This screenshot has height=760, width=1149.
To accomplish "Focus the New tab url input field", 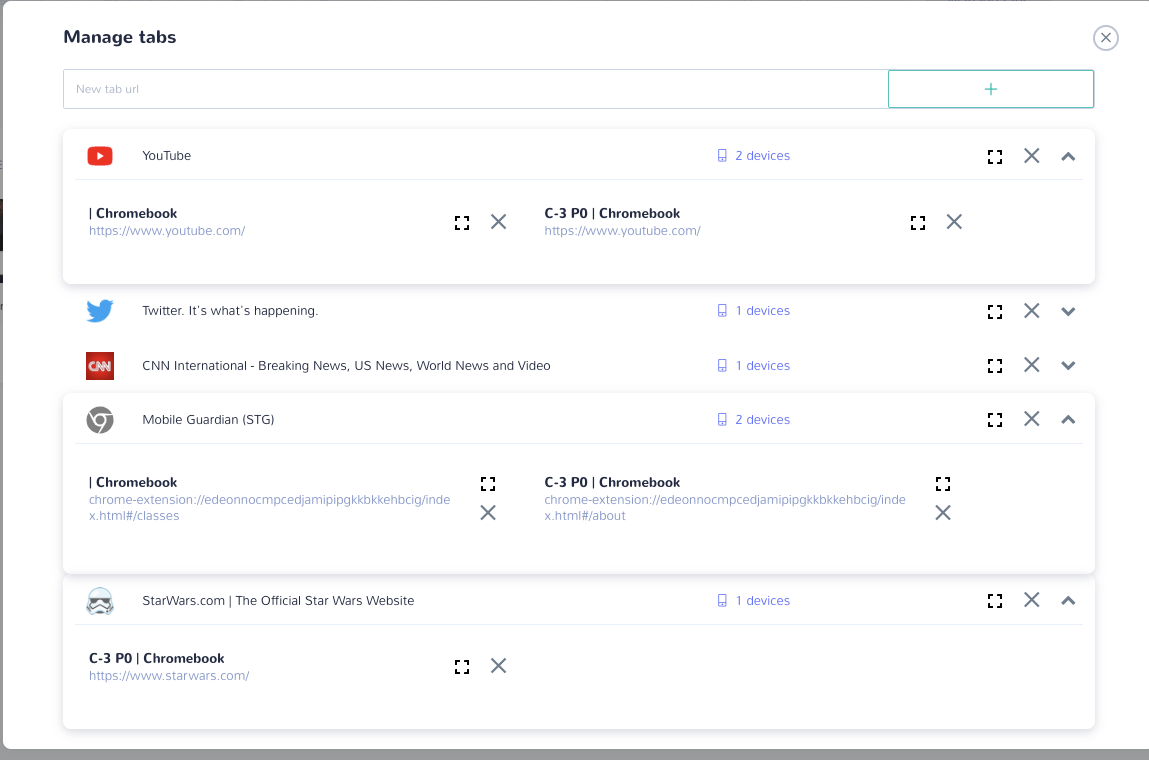I will click(x=476, y=89).
